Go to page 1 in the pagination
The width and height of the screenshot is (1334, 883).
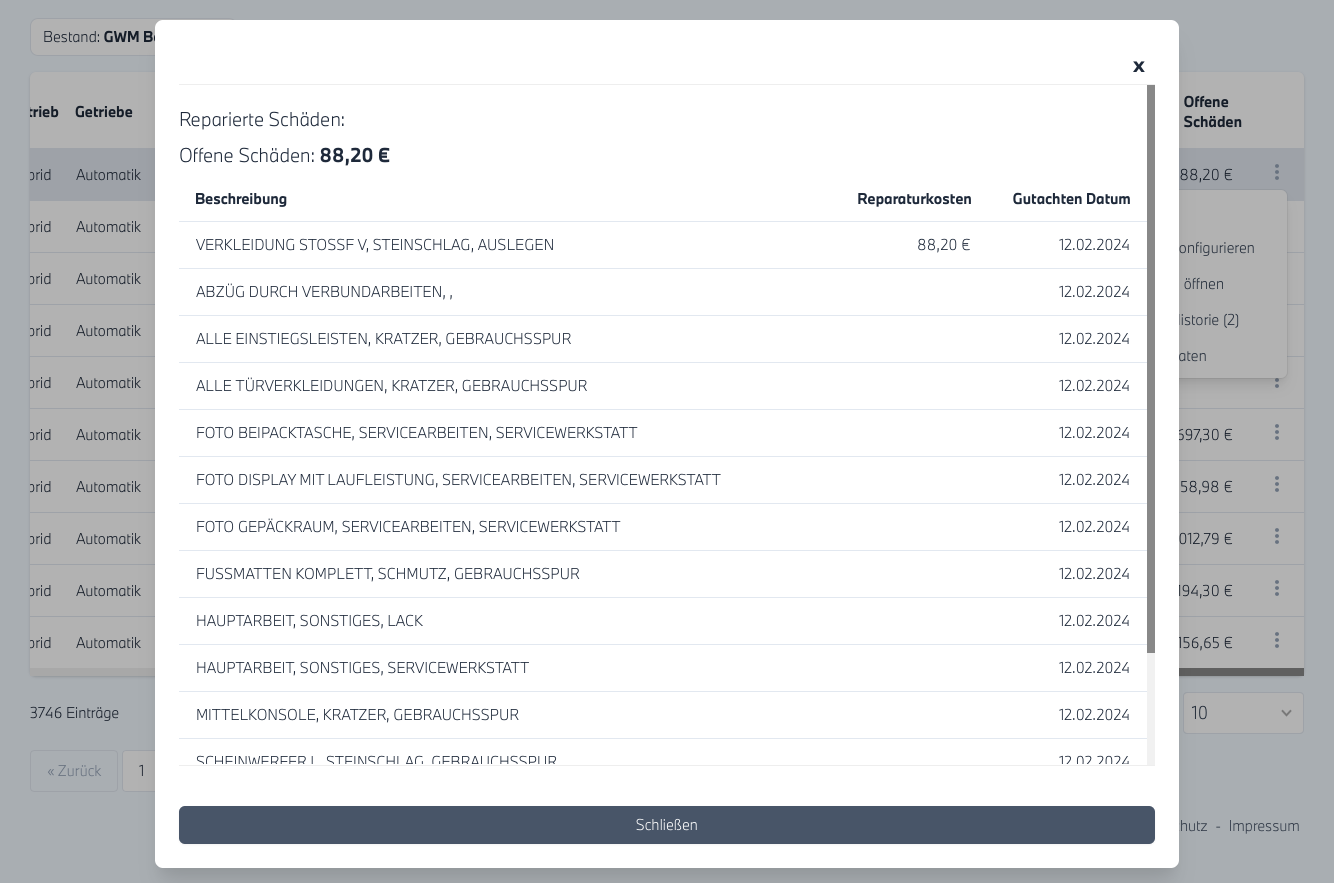141,771
